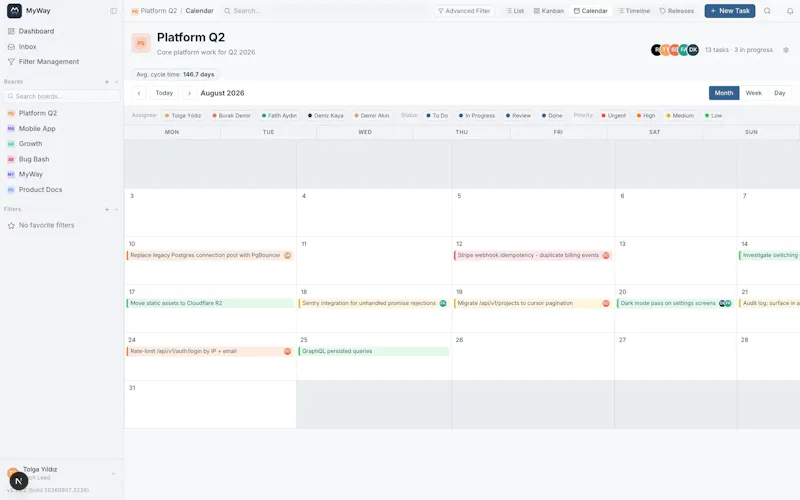Filter by In Progress status
Image resolution: width=800 pixels, height=500 pixels.
click(477, 116)
